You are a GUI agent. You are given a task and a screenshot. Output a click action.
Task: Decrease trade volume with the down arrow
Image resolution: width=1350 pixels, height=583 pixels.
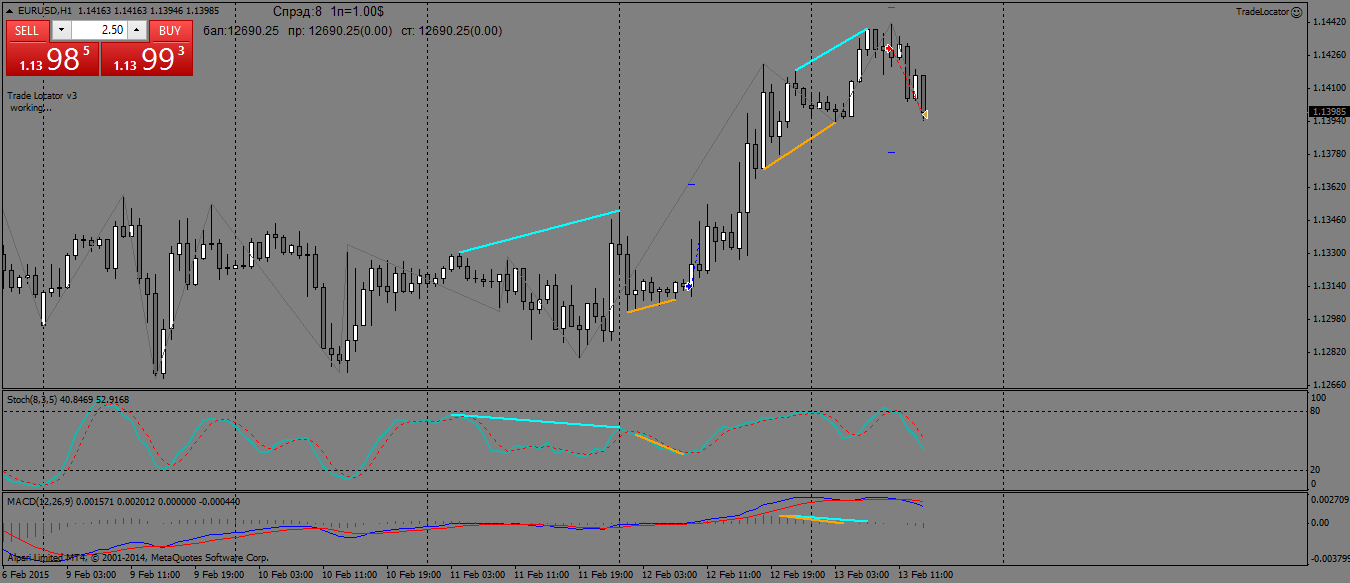61,31
